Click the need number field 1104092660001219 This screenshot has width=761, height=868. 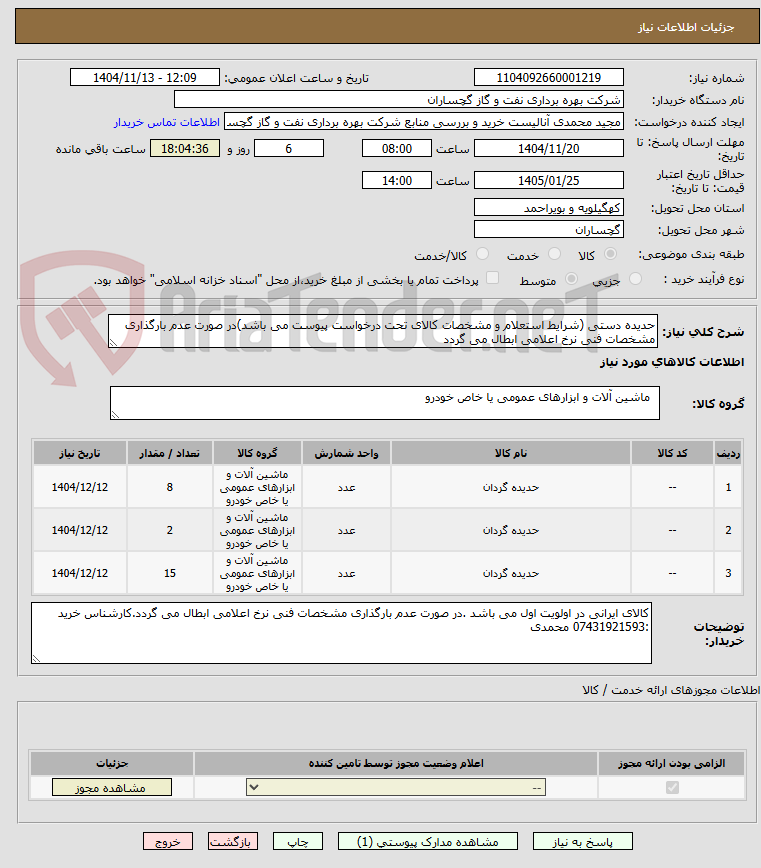coord(548,78)
